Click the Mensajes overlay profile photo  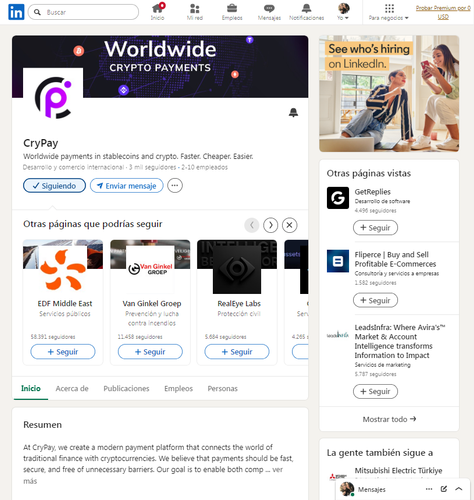tap(347, 489)
